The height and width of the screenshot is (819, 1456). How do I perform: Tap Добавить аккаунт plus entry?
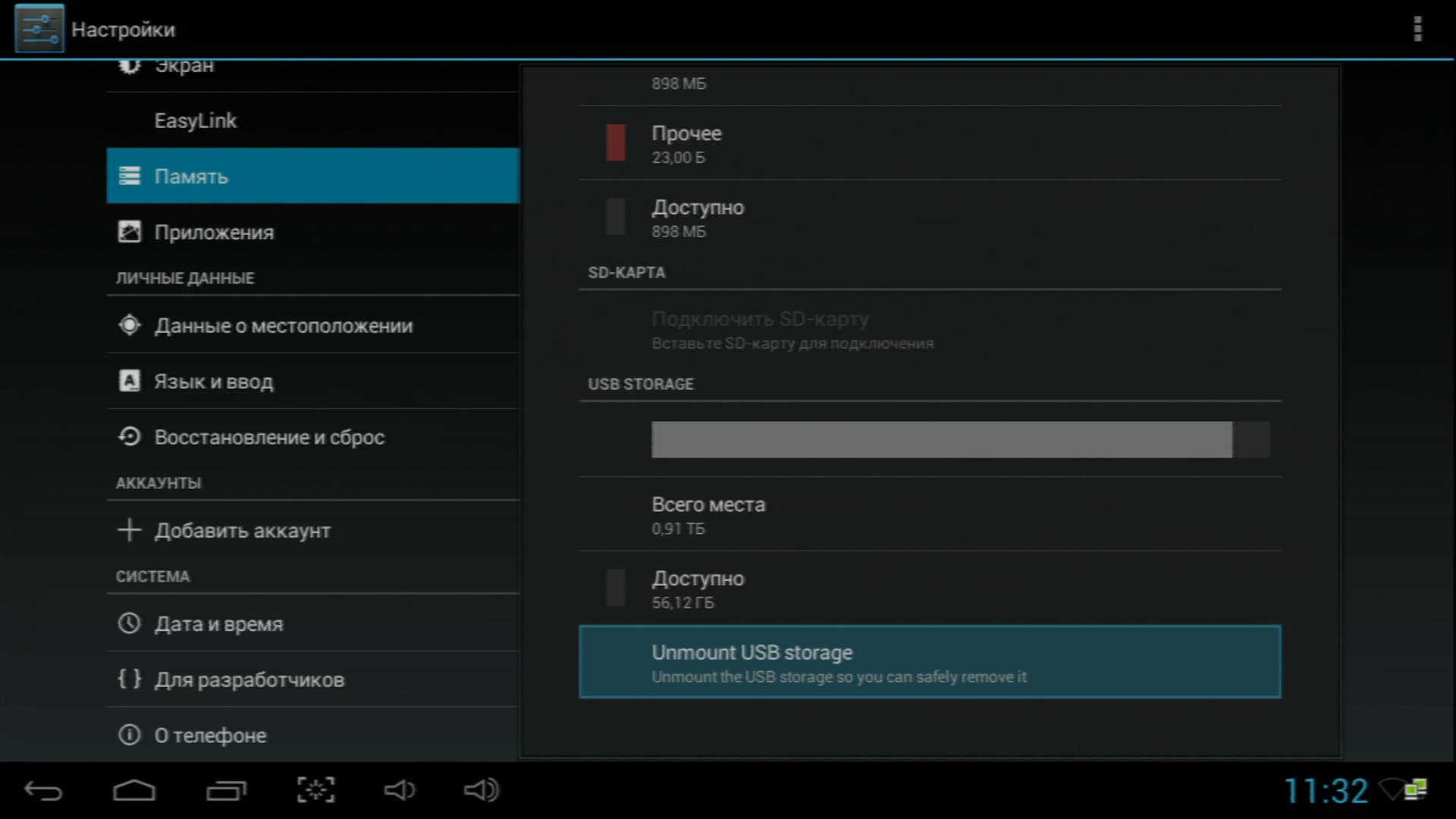pyautogui.click(x=312, y=530)
